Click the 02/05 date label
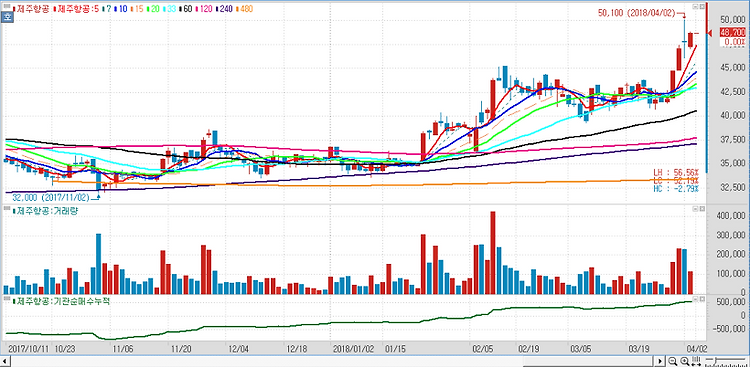 [x=482, y=349]
